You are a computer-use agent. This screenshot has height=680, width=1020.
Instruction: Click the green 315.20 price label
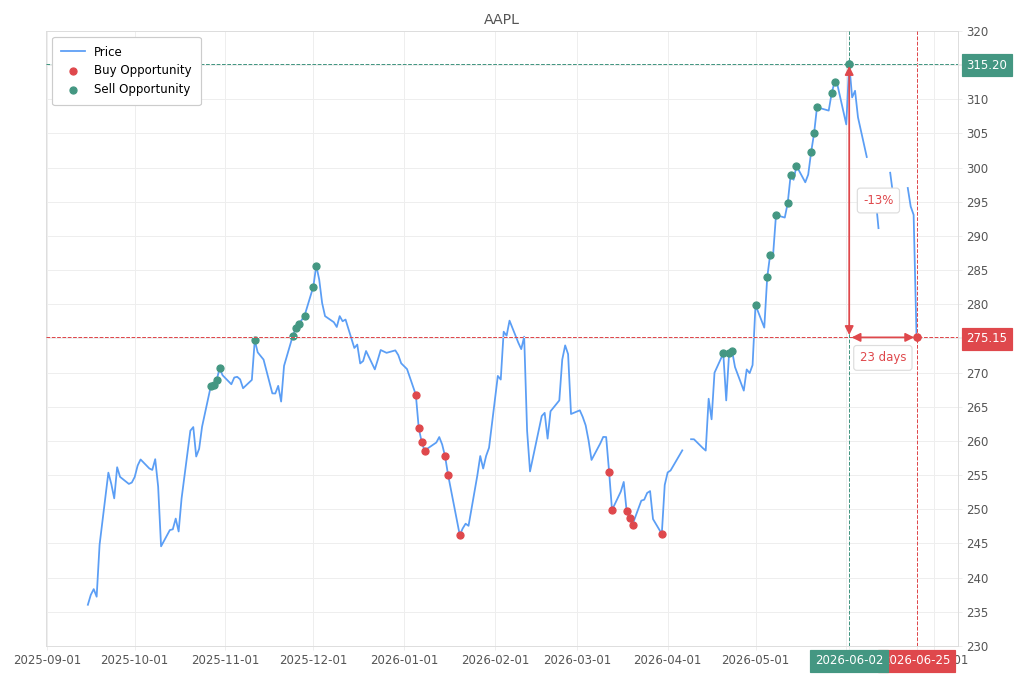coord(987,64)
